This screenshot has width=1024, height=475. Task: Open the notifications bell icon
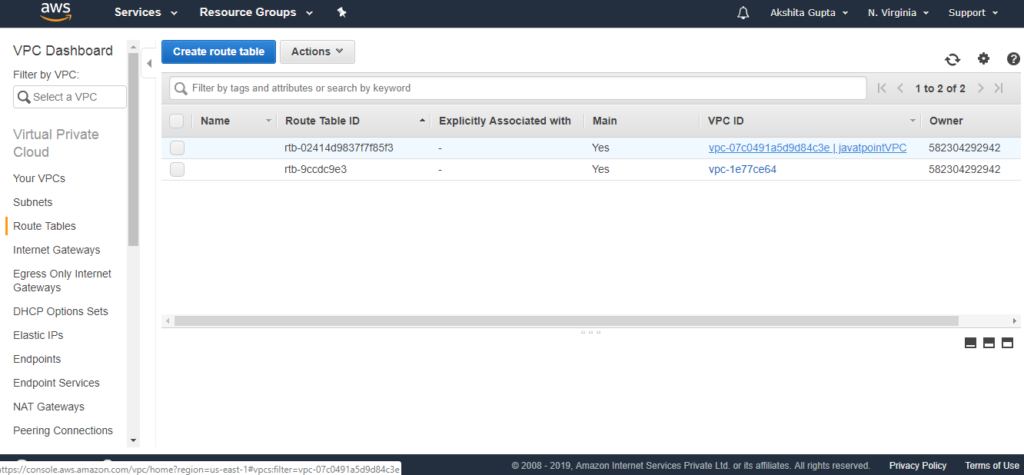pyautogui.click(x=743, y=12)
